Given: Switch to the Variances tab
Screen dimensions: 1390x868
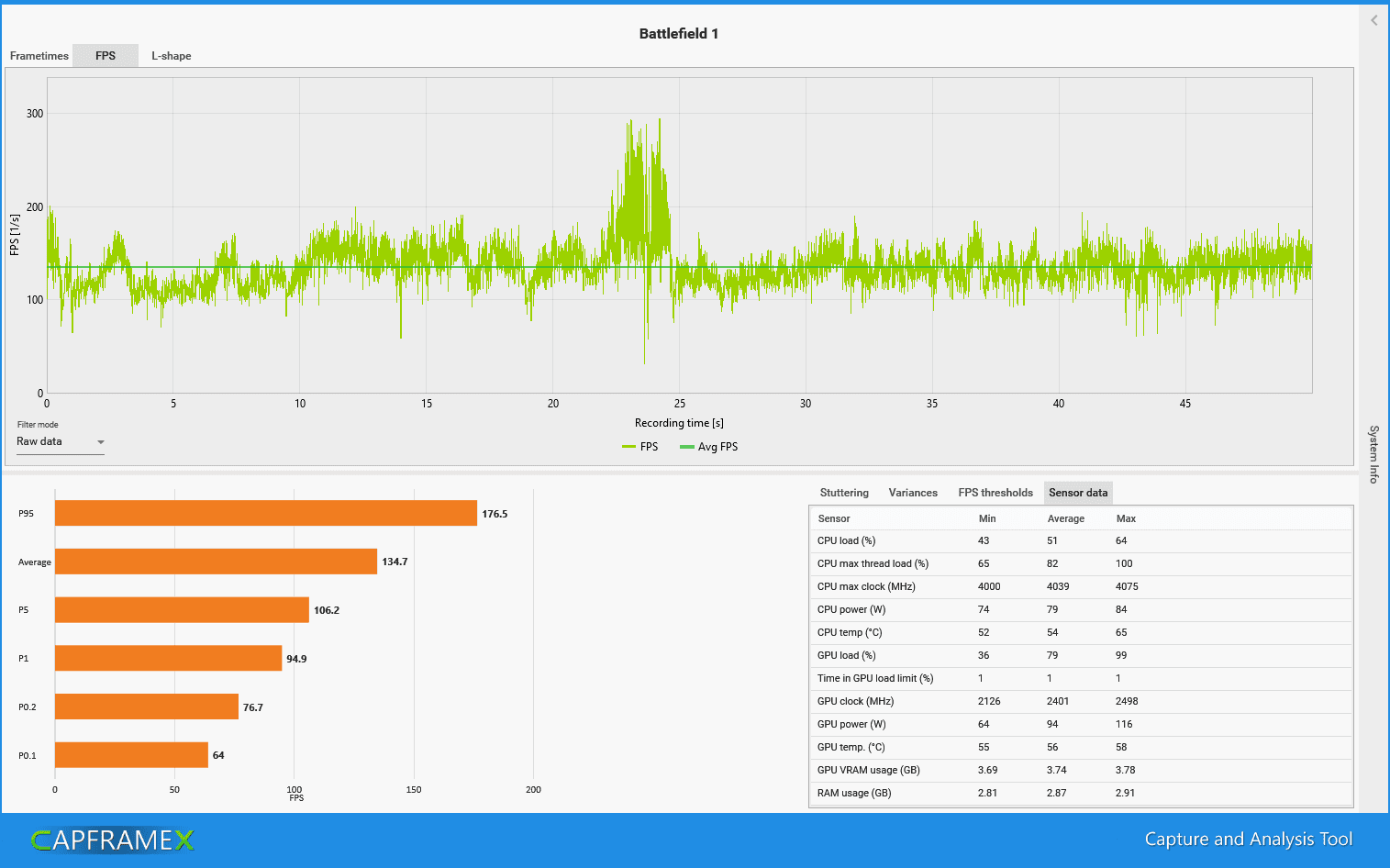Looking at the screenshot, I should tap(913, 493).
